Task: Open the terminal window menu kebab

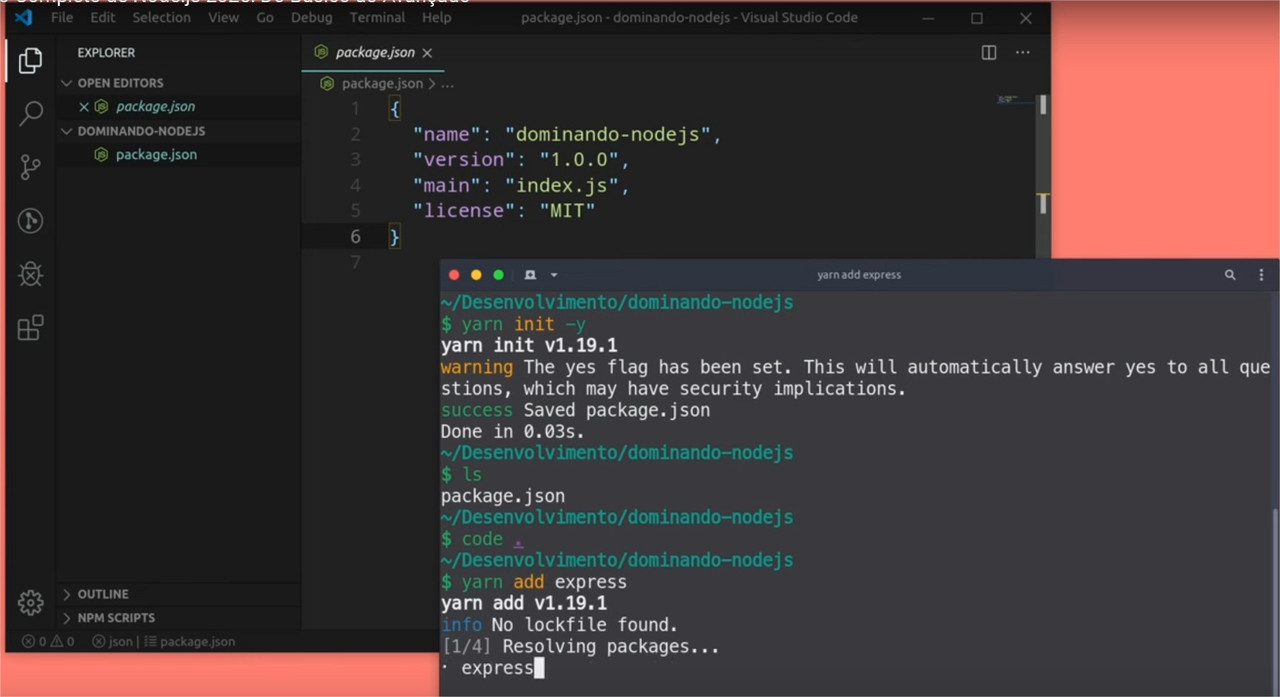Action: (x=1261, y=275)
